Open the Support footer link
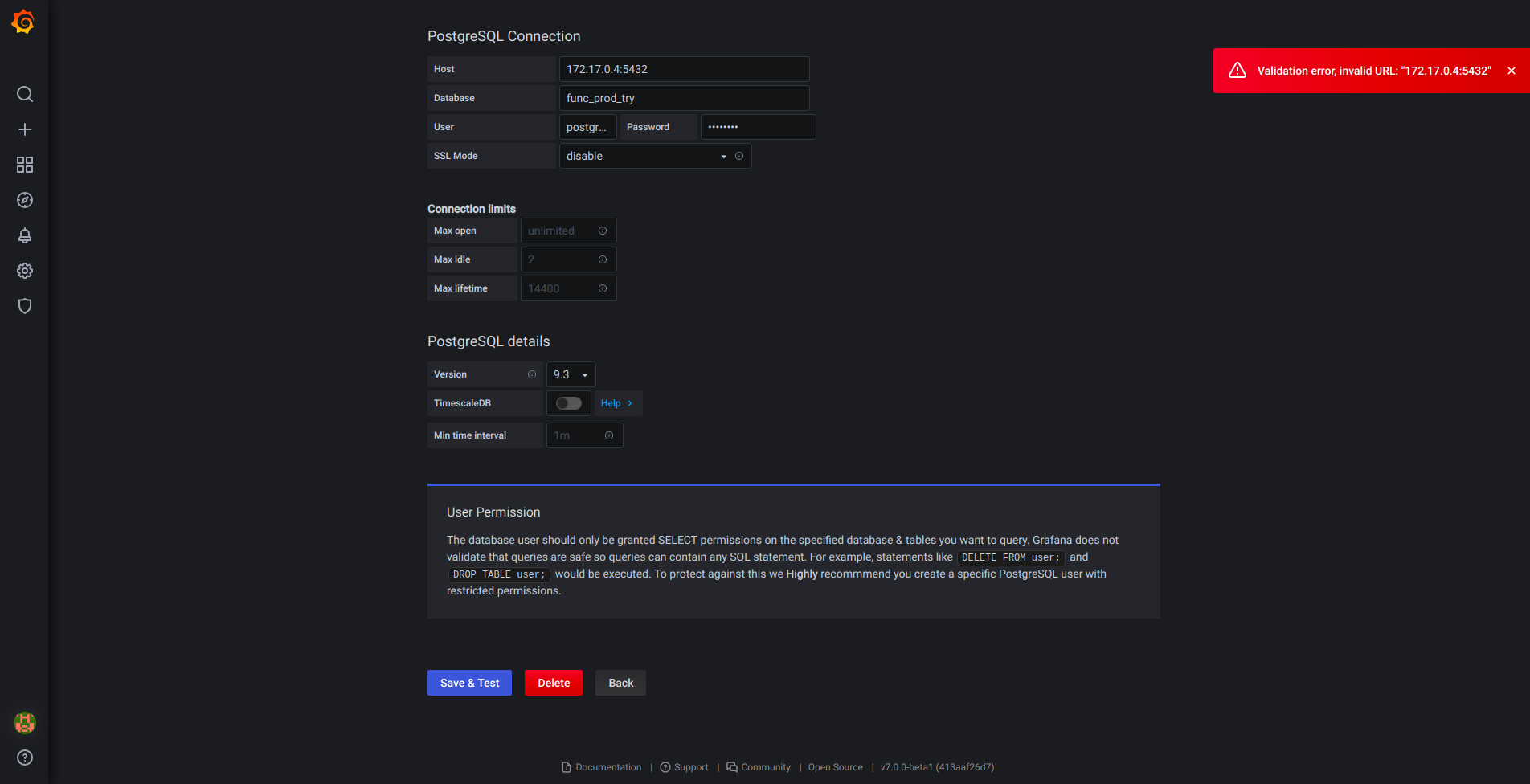This screenshot has width=1530, height=784. click(691, 767)
